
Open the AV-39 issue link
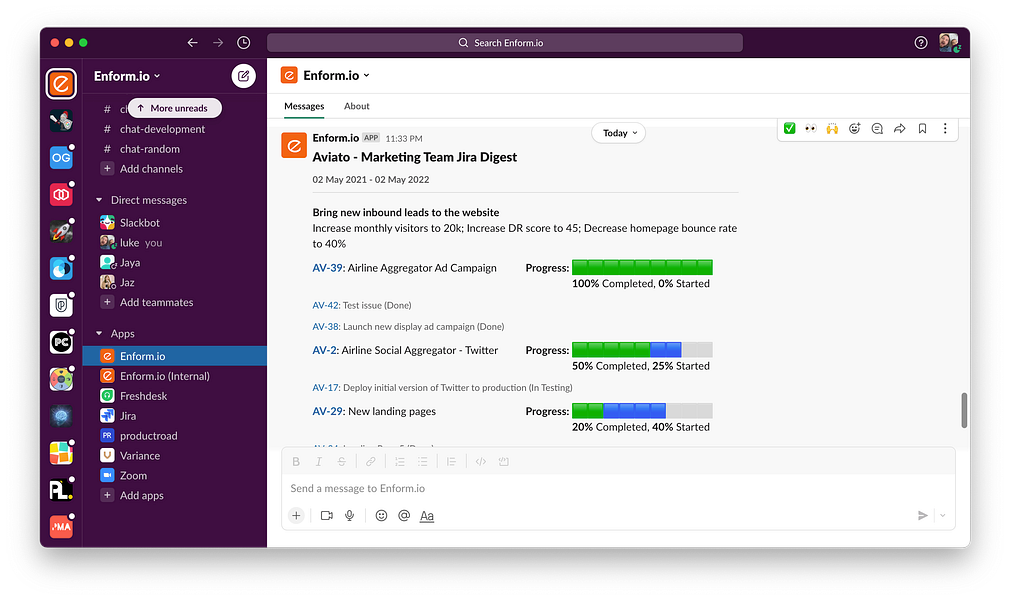327,268
